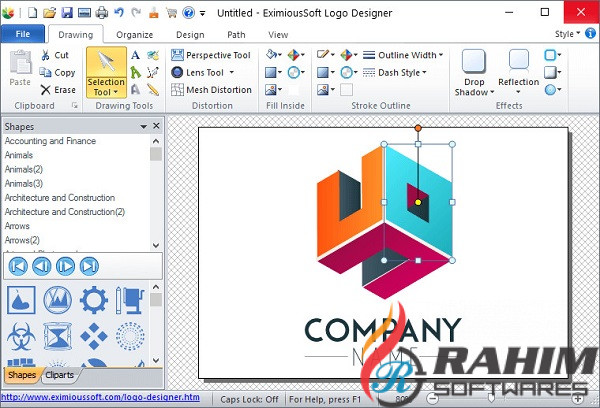This screenshot has width=600, height=408.
Task: Open Shapes panel options arrow
Action: (x=143, y=126)
